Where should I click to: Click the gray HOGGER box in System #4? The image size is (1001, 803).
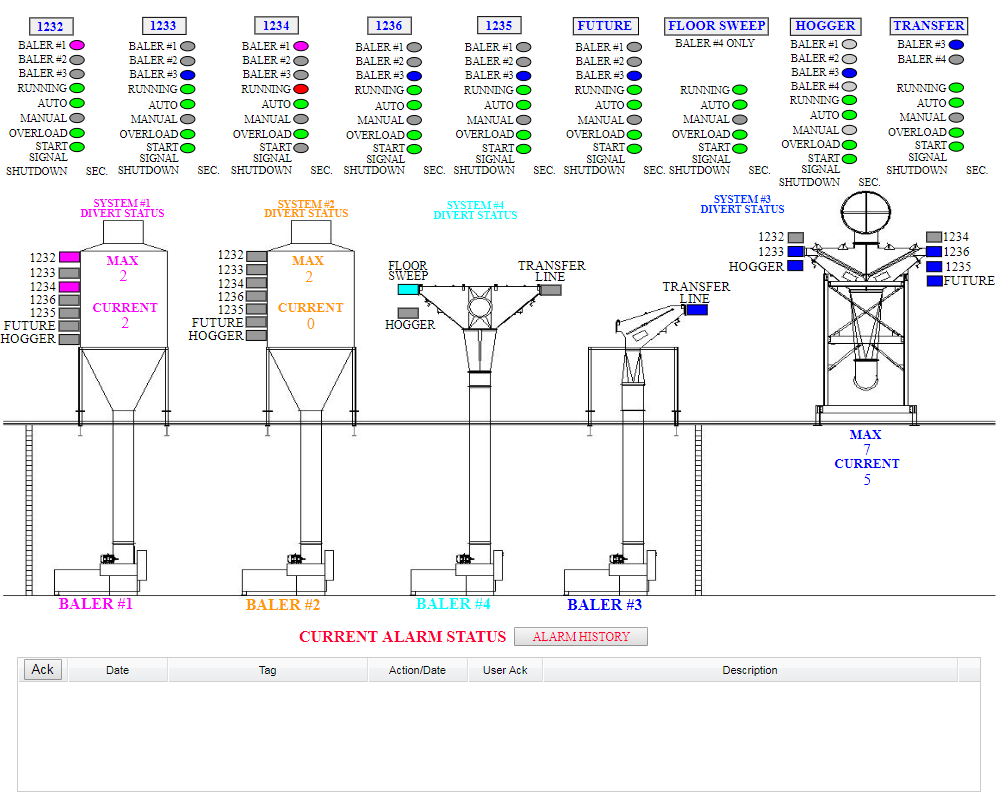409,313
